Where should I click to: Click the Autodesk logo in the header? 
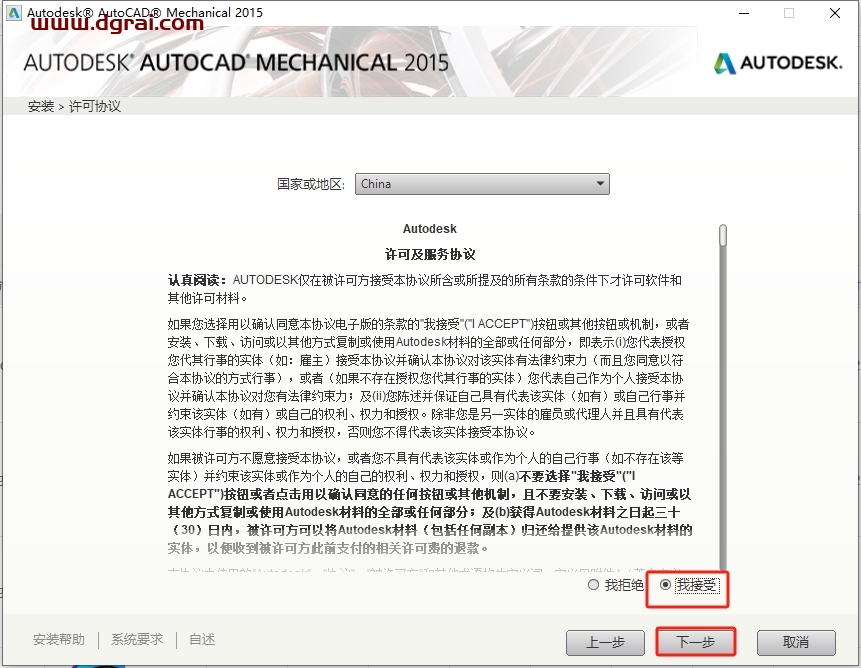778,63
